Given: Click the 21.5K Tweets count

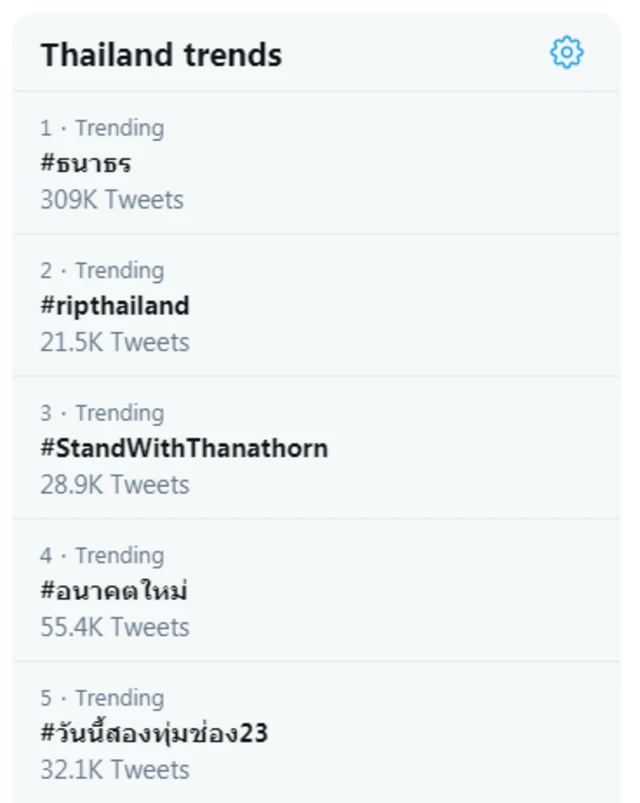Looking at the screenshot, I should coord(115,342).
